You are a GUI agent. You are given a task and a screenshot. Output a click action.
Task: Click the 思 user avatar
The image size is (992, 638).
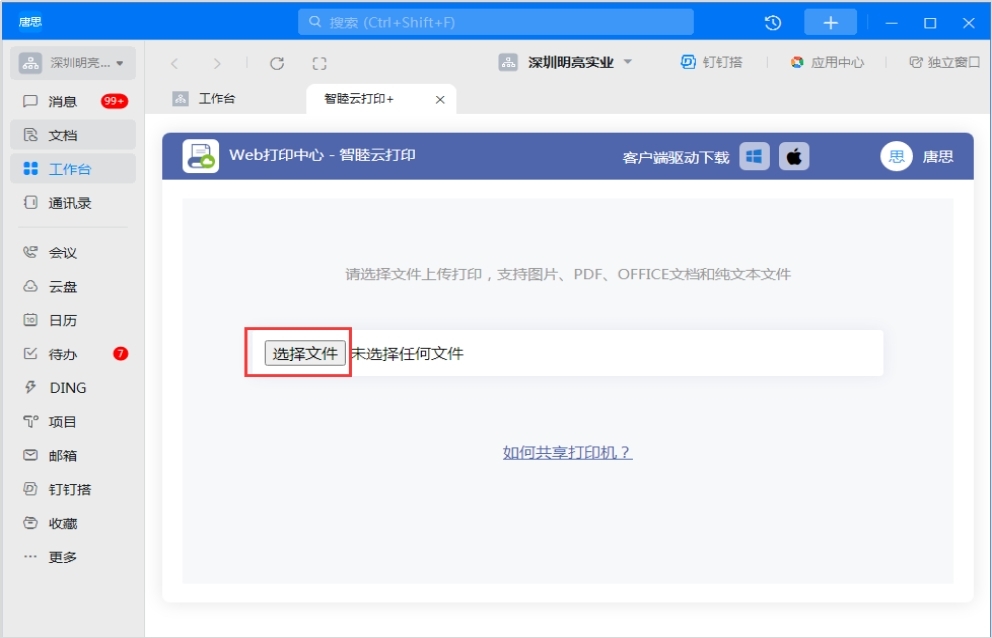tap(896, 156)
